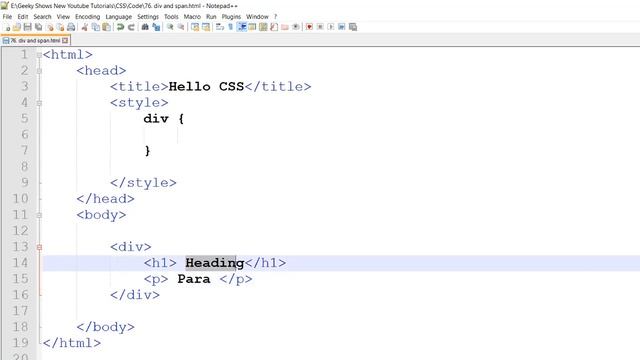Open the Encoding menu
This screenshot has height=360, width=640.
click(x=87, y=17)
